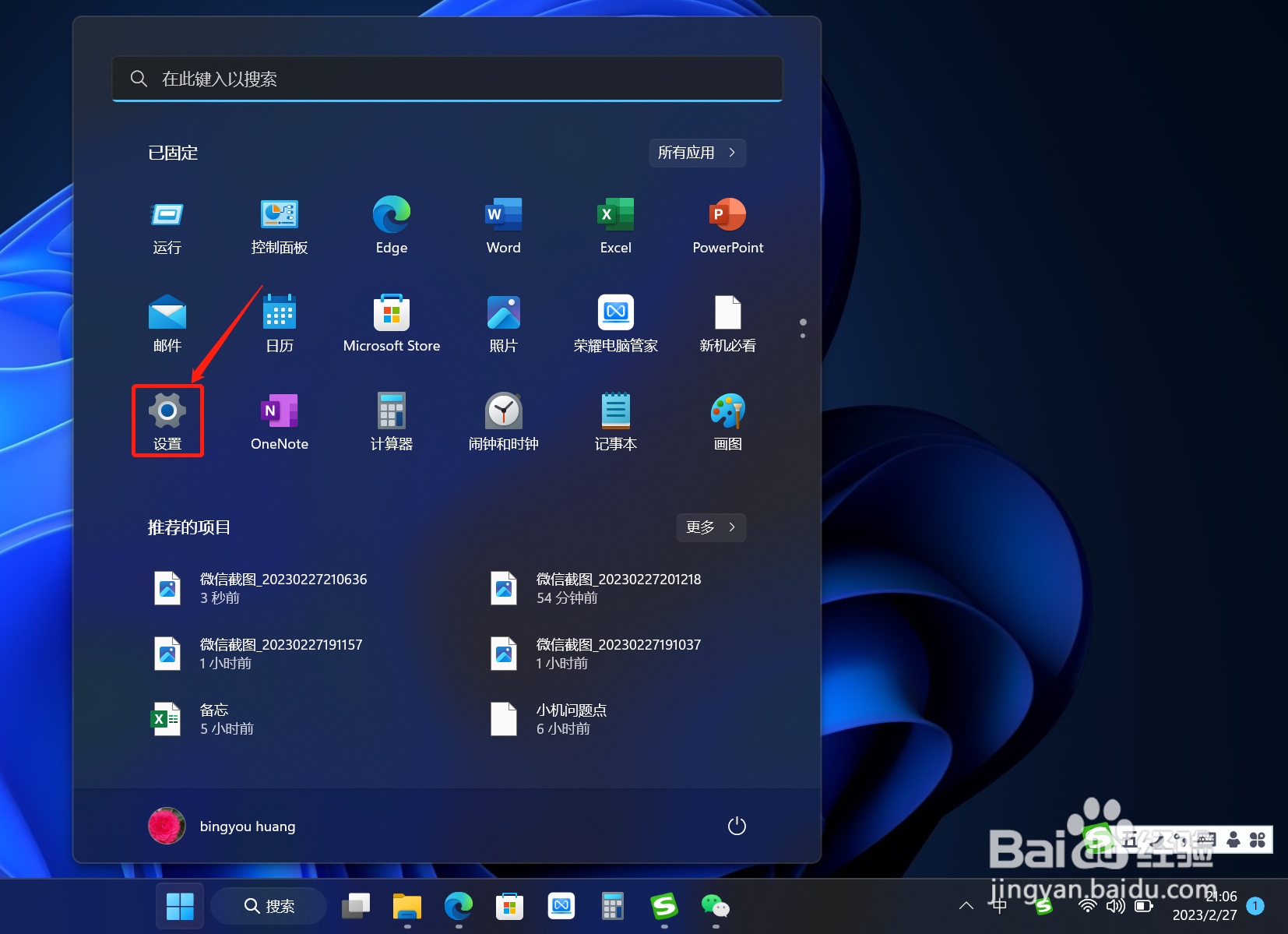Open the 新机必看 document
Image resolution: width=1288 pixels, height=934 pixels.
(728, 325)
